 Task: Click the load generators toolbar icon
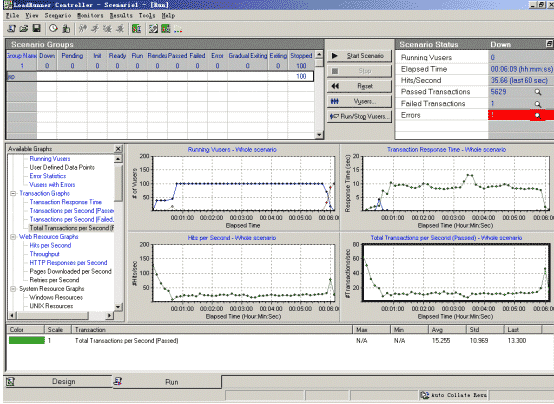tap(66, 28)
